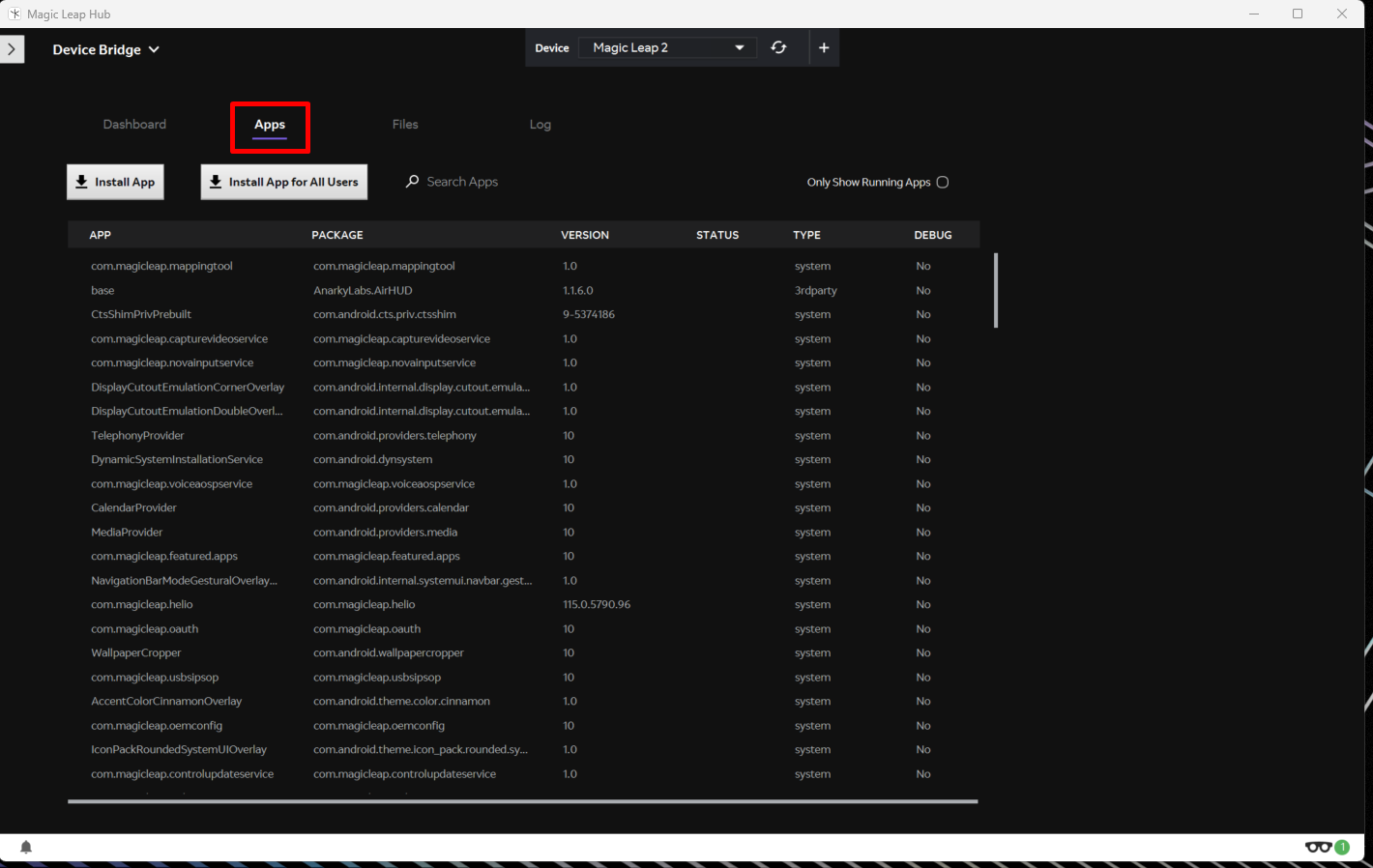Open the Files tab
This screenshot has height=868, width=1373.
point(405,125)
